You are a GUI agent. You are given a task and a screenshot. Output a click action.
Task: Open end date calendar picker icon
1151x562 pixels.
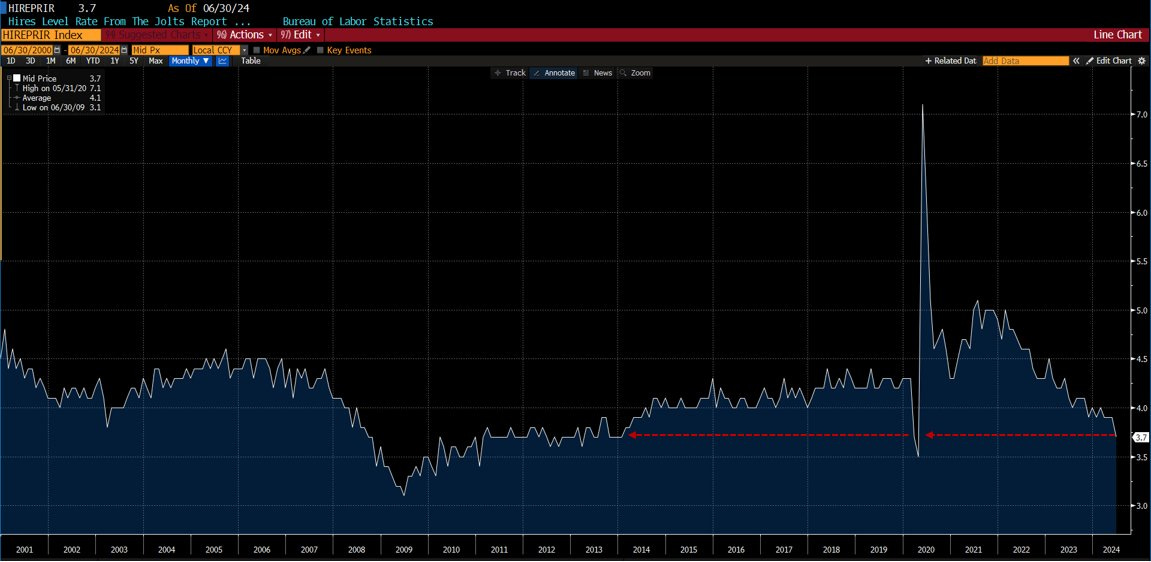point(125,50)
